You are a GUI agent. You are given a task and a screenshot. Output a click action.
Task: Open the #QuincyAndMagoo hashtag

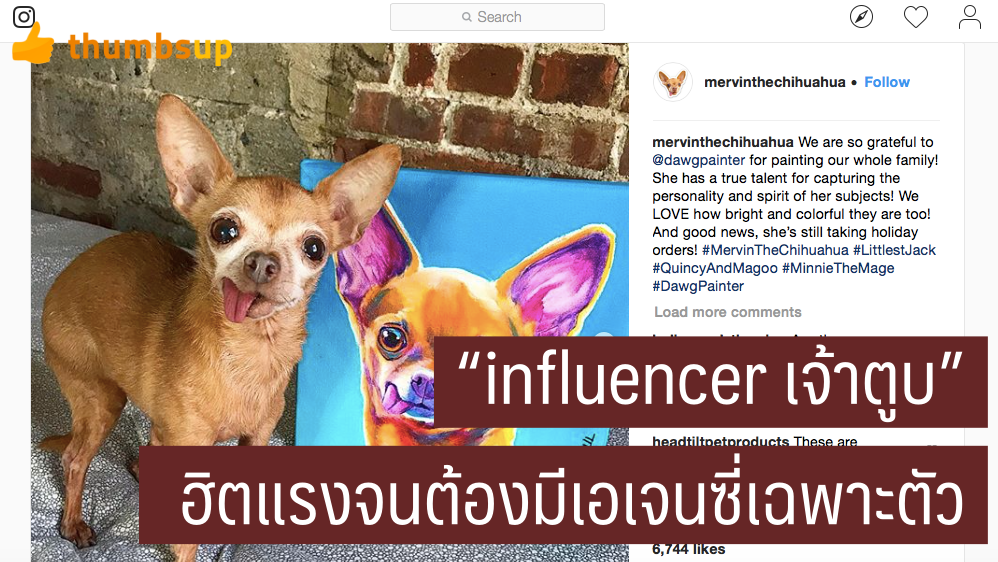click(715, 268)
